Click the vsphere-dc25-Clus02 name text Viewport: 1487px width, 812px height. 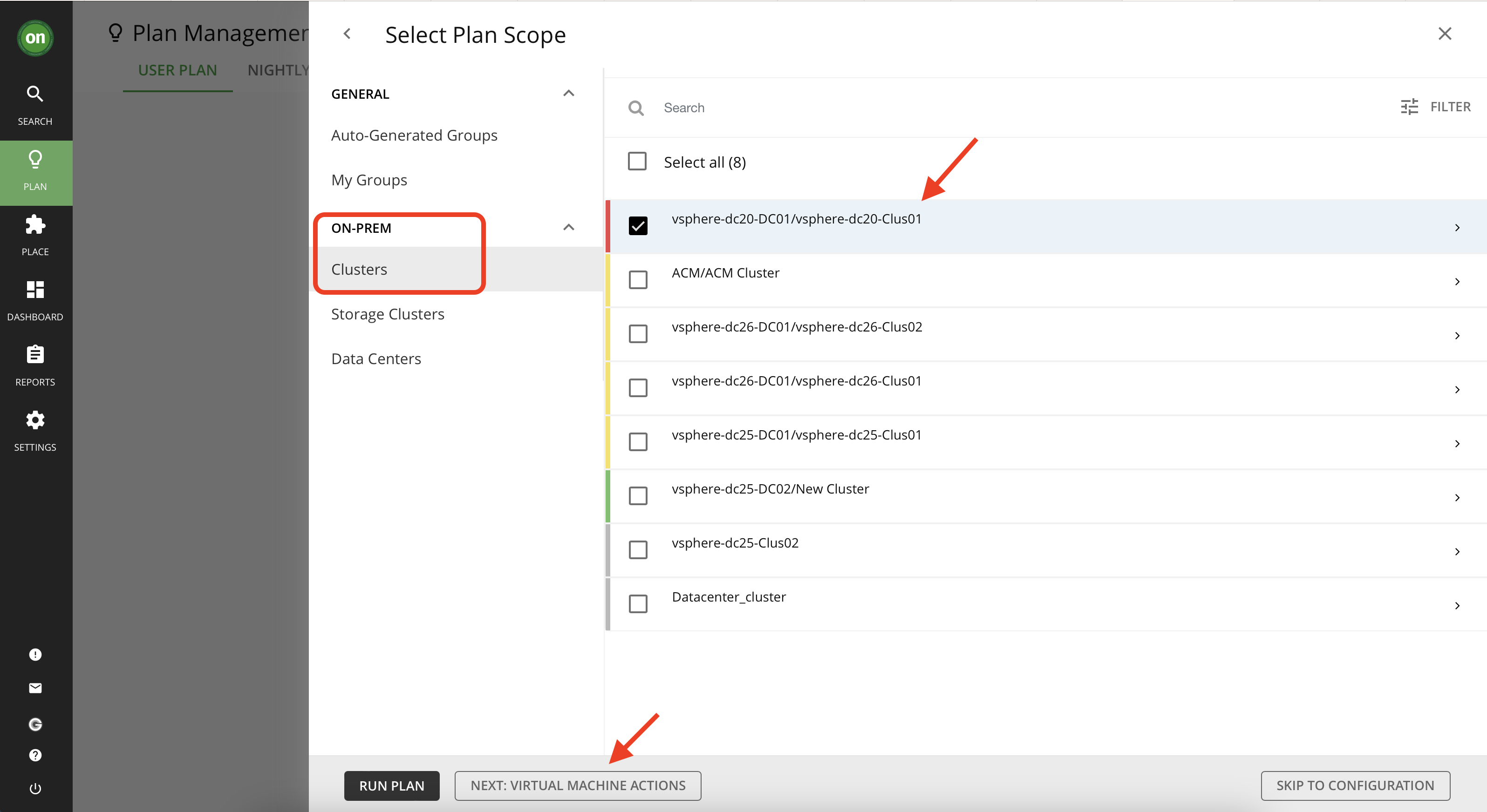tap(735, 543)
